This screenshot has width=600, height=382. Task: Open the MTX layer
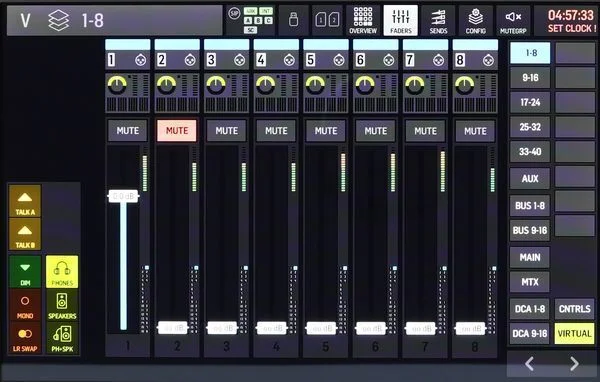coord(530,282)
